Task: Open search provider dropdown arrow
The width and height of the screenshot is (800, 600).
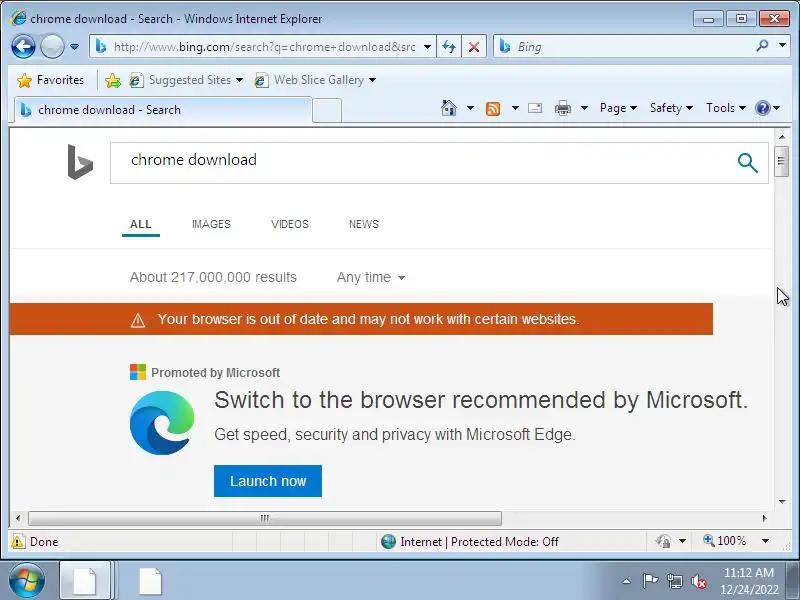Action: (x=783, y=45)
